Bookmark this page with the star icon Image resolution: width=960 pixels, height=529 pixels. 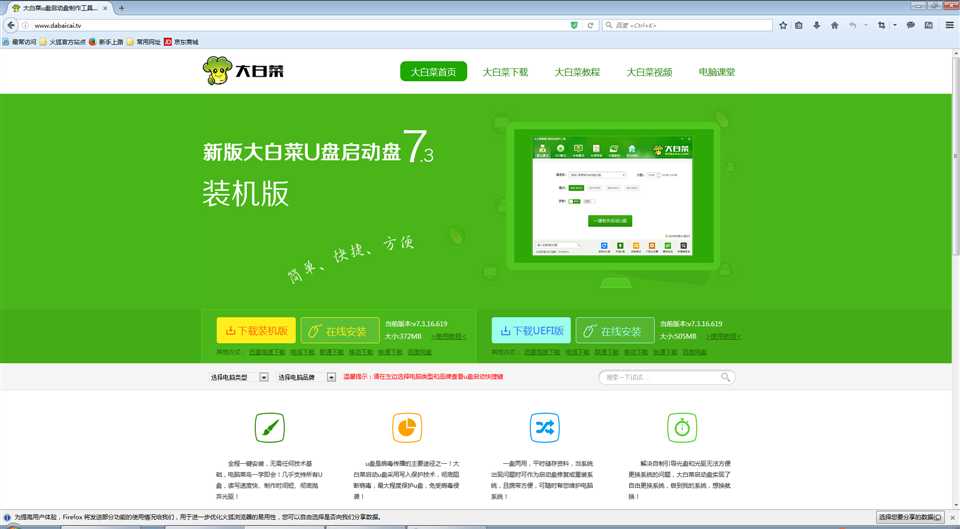point(783,25)
